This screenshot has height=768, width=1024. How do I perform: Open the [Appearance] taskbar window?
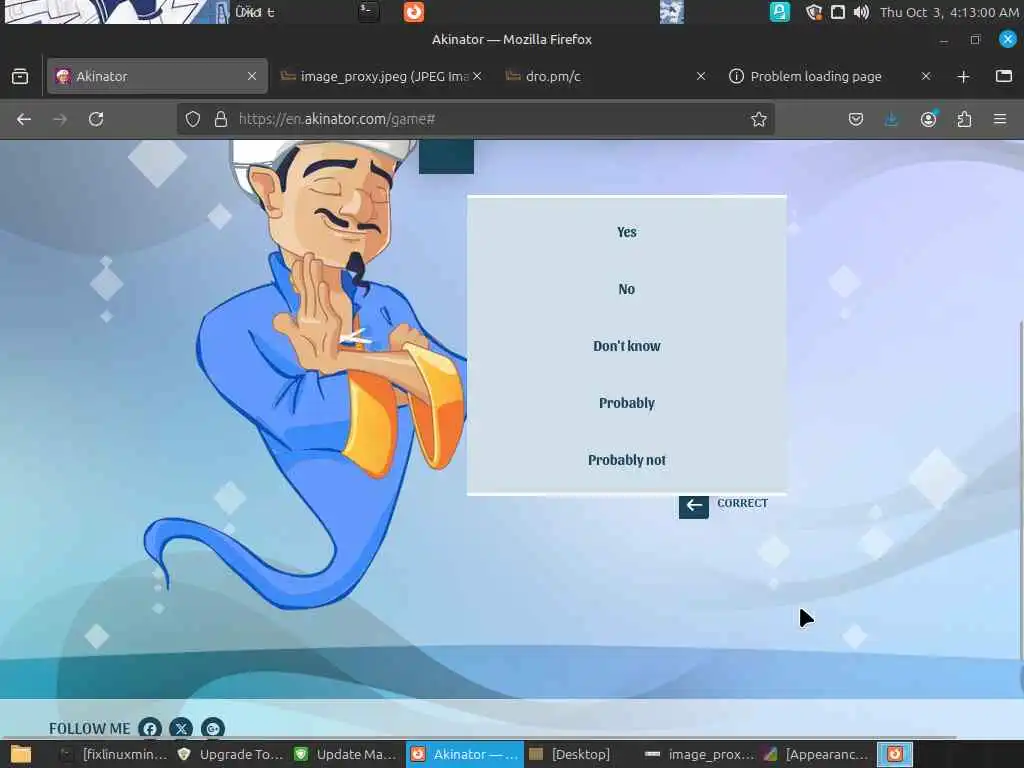coord(816,754)
